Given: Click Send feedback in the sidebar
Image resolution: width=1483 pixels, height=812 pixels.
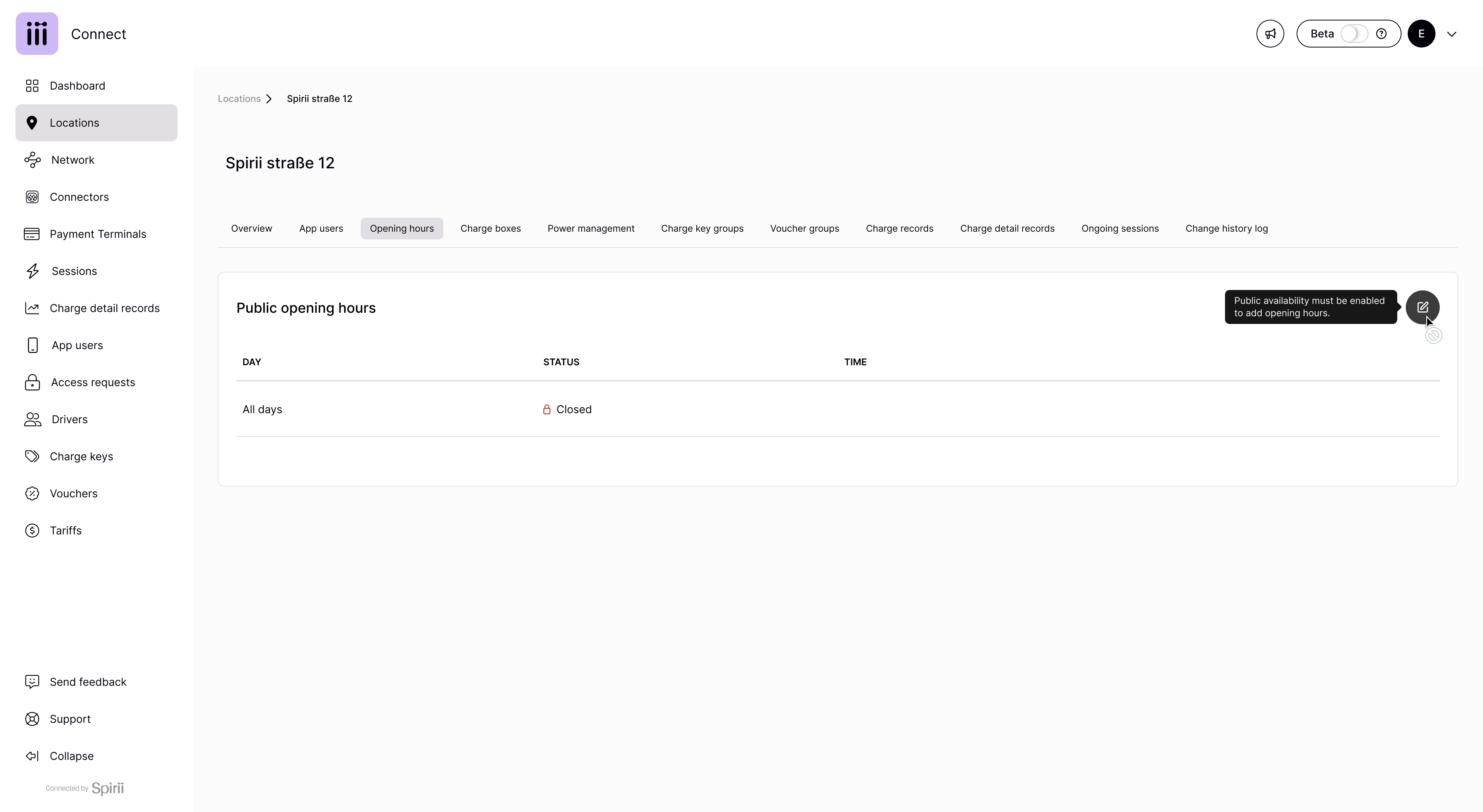Looking at the screenshot, I should pos(88,682).
